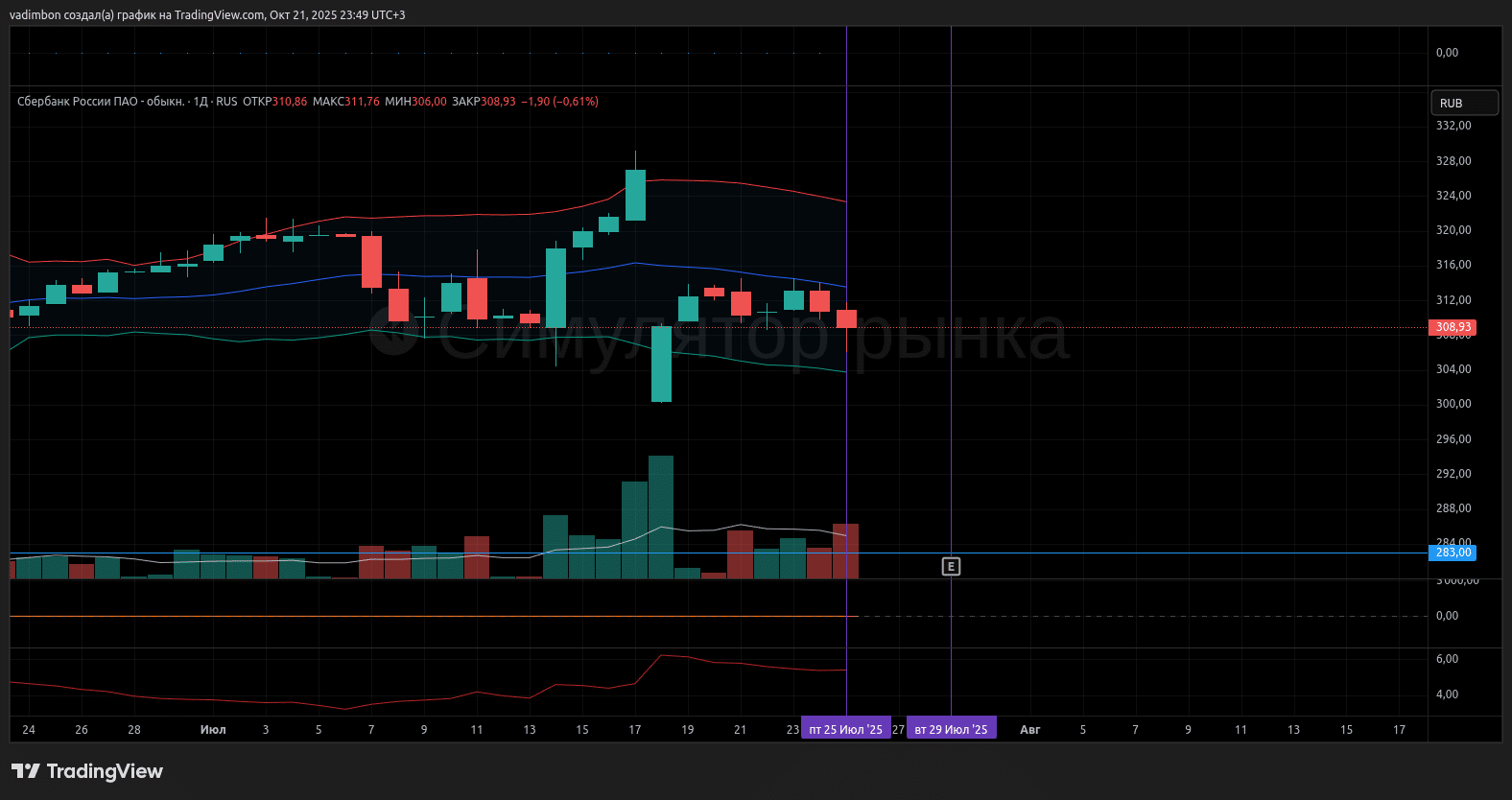Click the 'Авг' month on time axis
This screenshot has width=1512, height=800.
coord(1029,730)
